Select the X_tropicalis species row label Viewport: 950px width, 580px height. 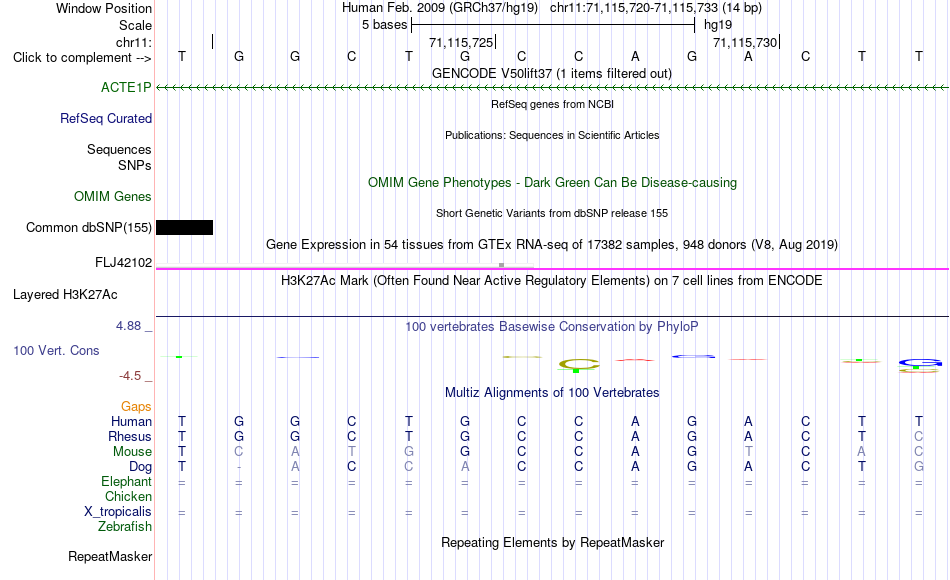coord(118,512)
